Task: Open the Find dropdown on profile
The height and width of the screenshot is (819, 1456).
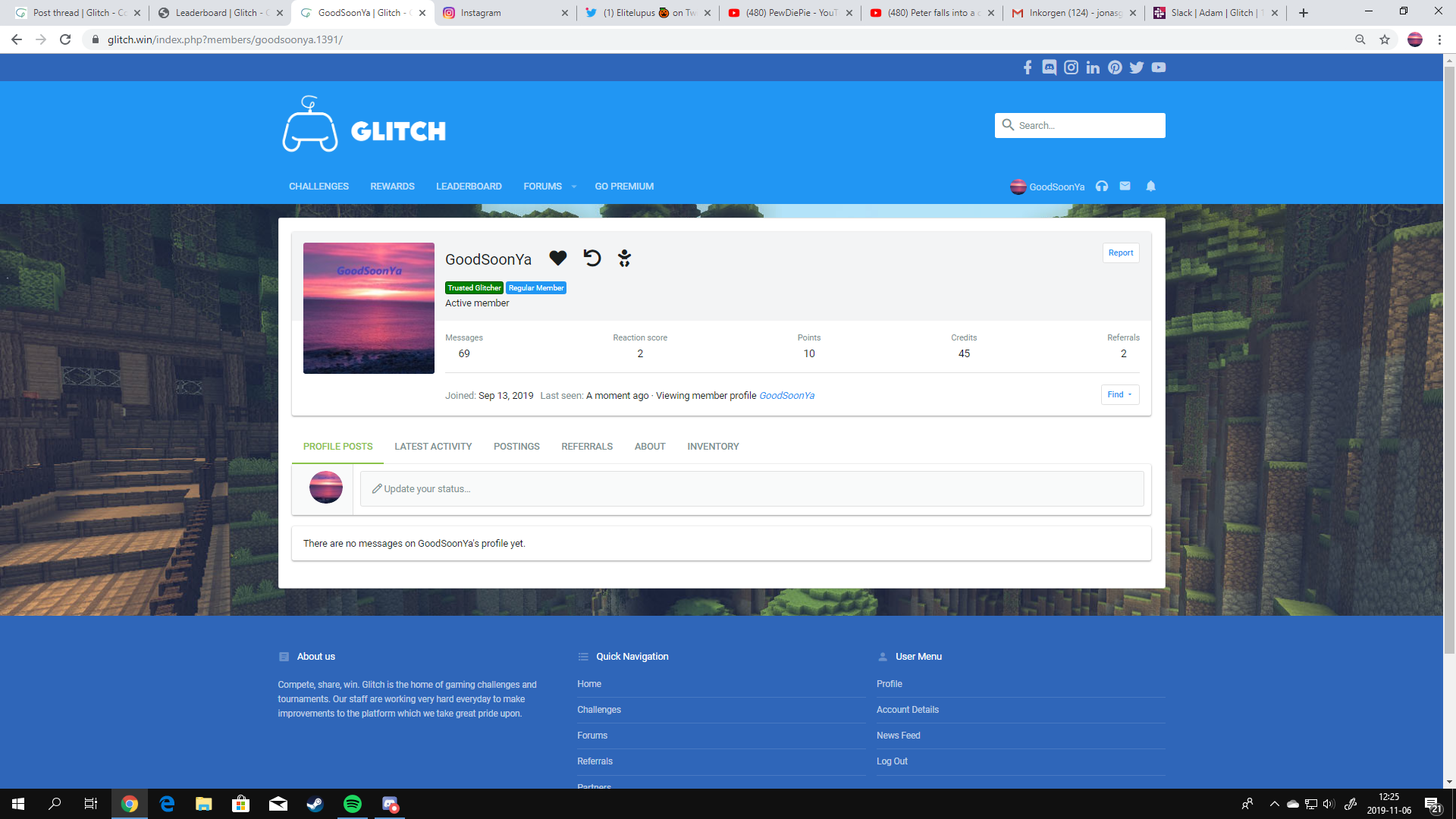Action: [x=1119, y=394]
